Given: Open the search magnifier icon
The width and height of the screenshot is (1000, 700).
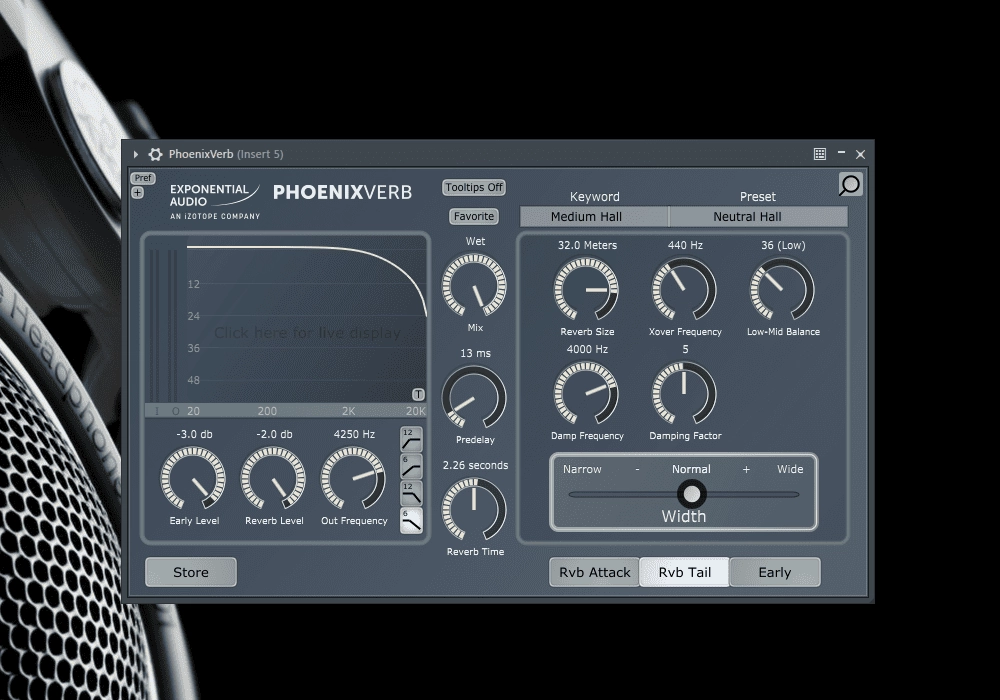Looking at the screenshot, I should point(850,185).
